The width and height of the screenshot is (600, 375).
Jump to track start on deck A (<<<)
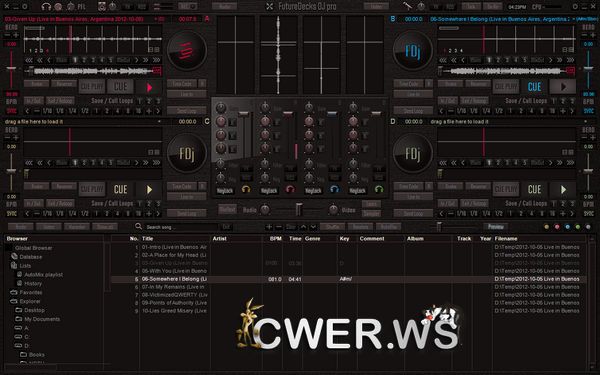coord(29,60)
